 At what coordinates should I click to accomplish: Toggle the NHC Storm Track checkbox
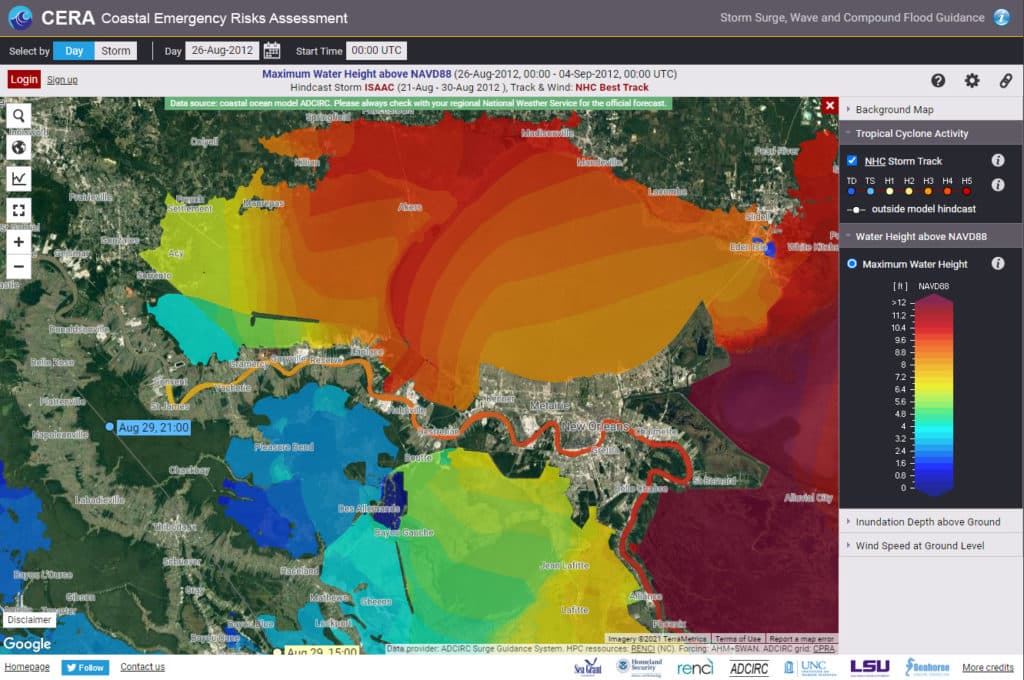[x=852, y=161]
